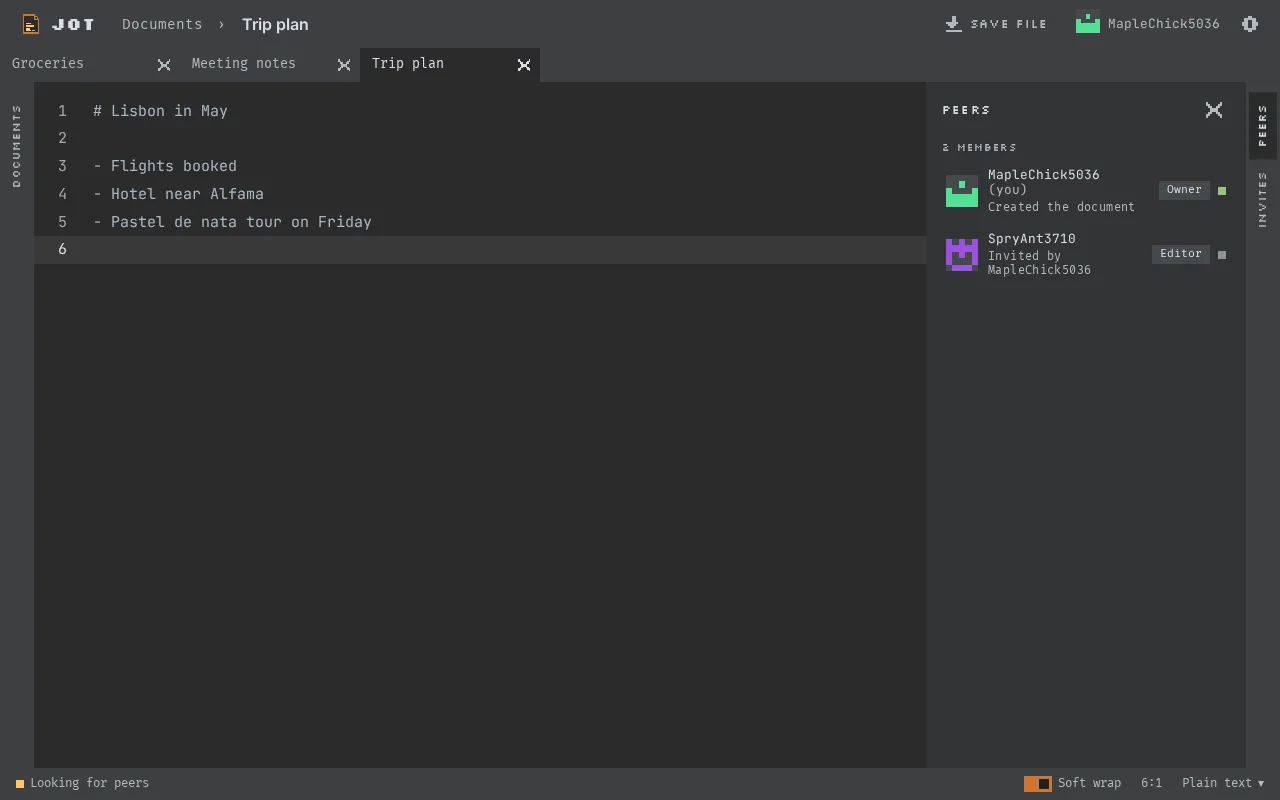Screen dimensions: 1280x800
Task: Click the "- Hotel near Alfama" line
Action: click(x=178, y=194)
